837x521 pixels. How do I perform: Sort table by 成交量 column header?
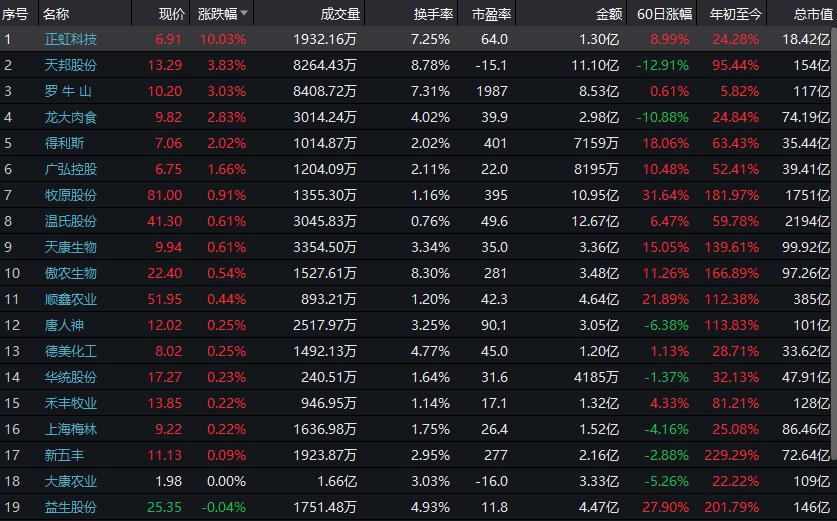coord(341,14)
